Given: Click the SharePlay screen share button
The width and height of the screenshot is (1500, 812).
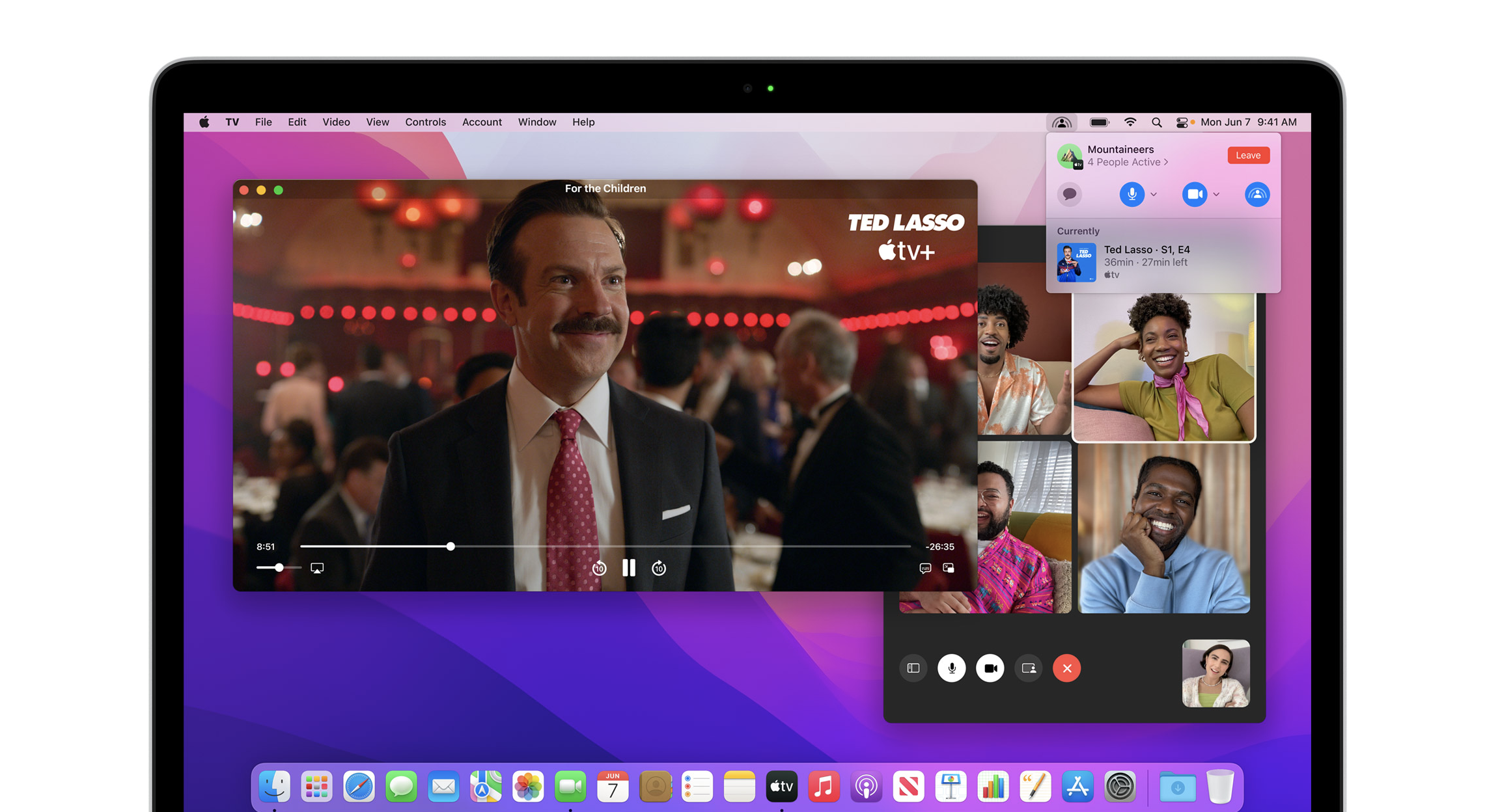Looking at the screenshot, I should click(x=1257, y=195).
